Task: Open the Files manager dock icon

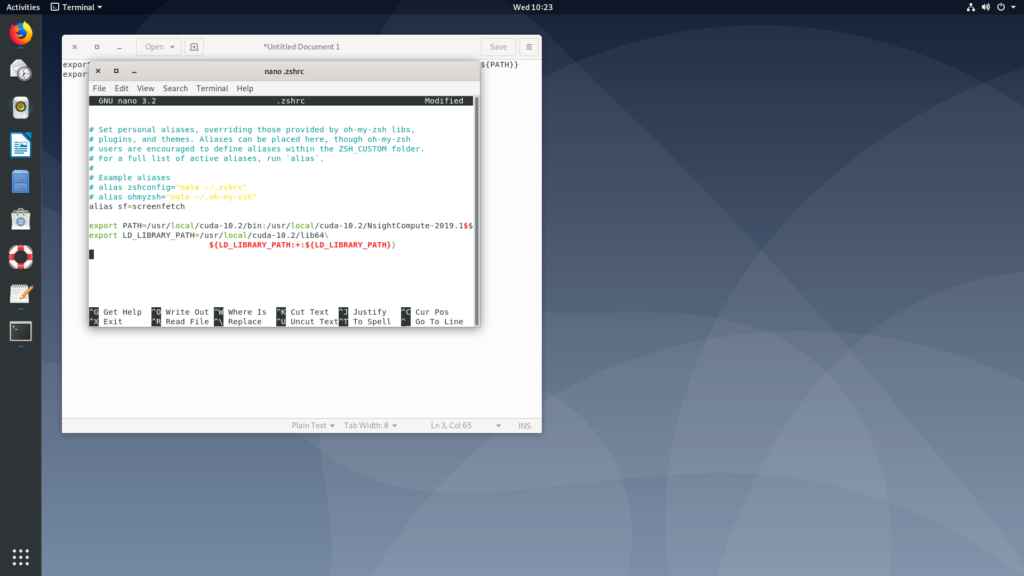Action: pyautogui.click(x=21, y=182)
